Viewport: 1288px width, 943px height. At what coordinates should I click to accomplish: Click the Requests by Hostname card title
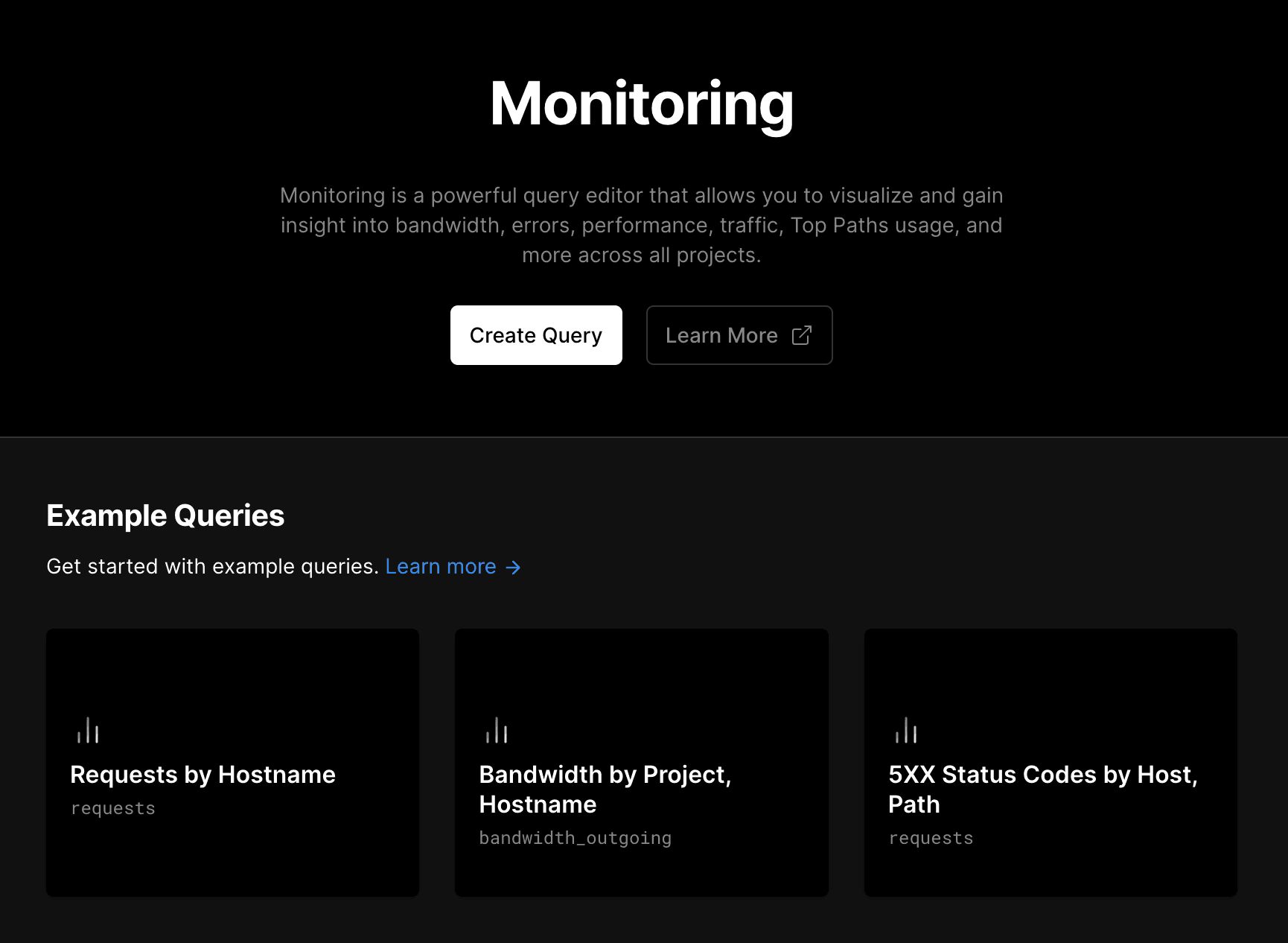(x=203, y=775)
